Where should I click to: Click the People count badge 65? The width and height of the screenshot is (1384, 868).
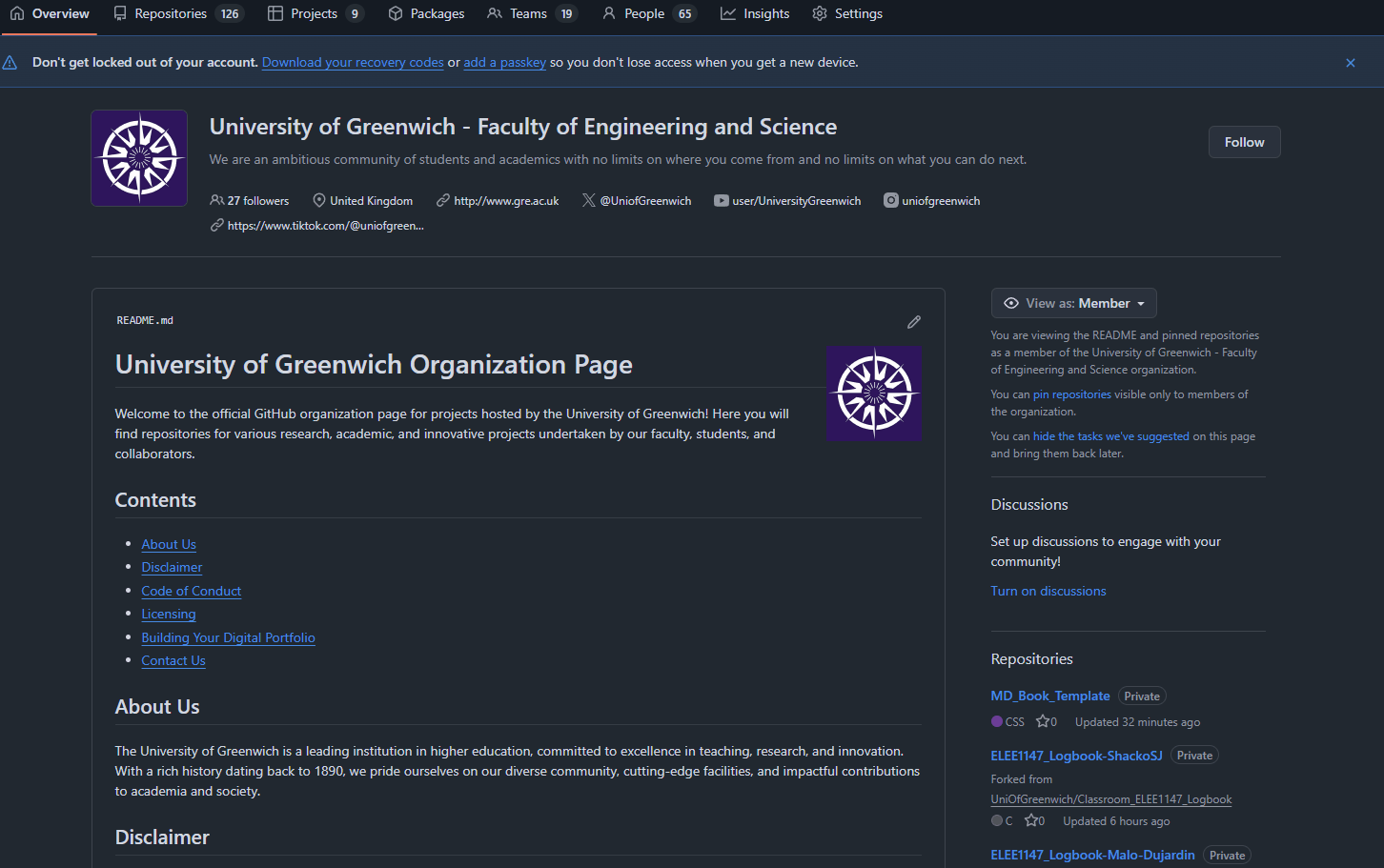(x=684, y=13)
